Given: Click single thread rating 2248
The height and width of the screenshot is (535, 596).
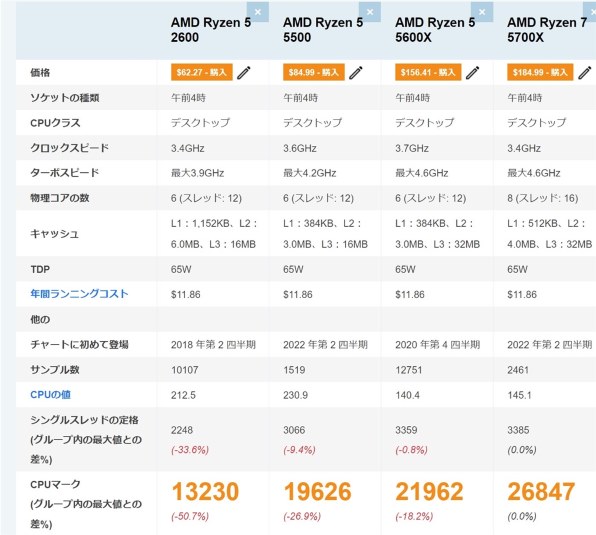Looking at the screenshot, I should click(182, 430).
